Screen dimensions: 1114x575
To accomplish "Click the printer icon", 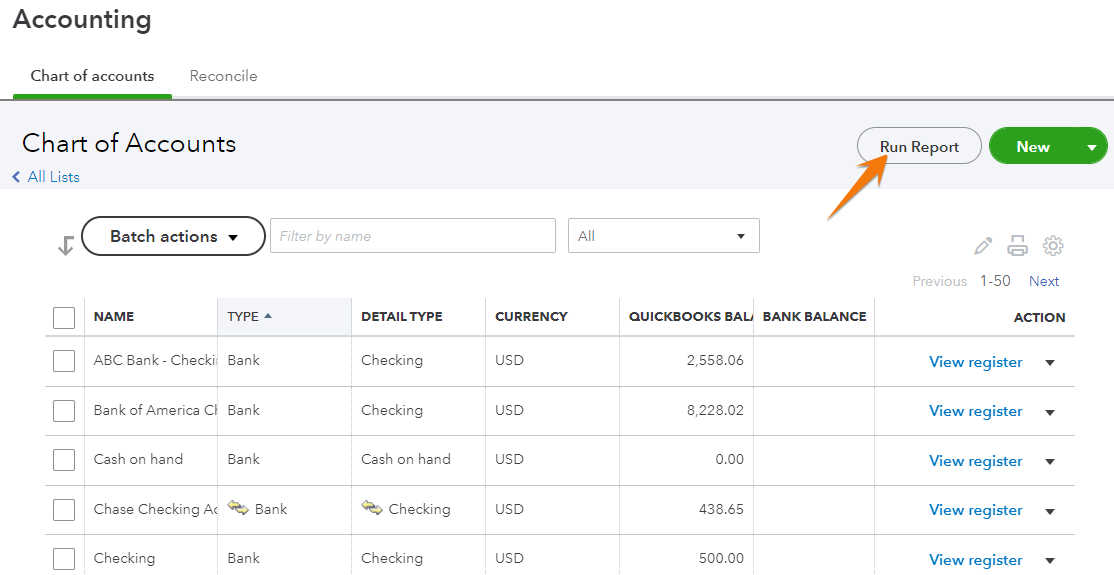I will tap(1017, 246).
